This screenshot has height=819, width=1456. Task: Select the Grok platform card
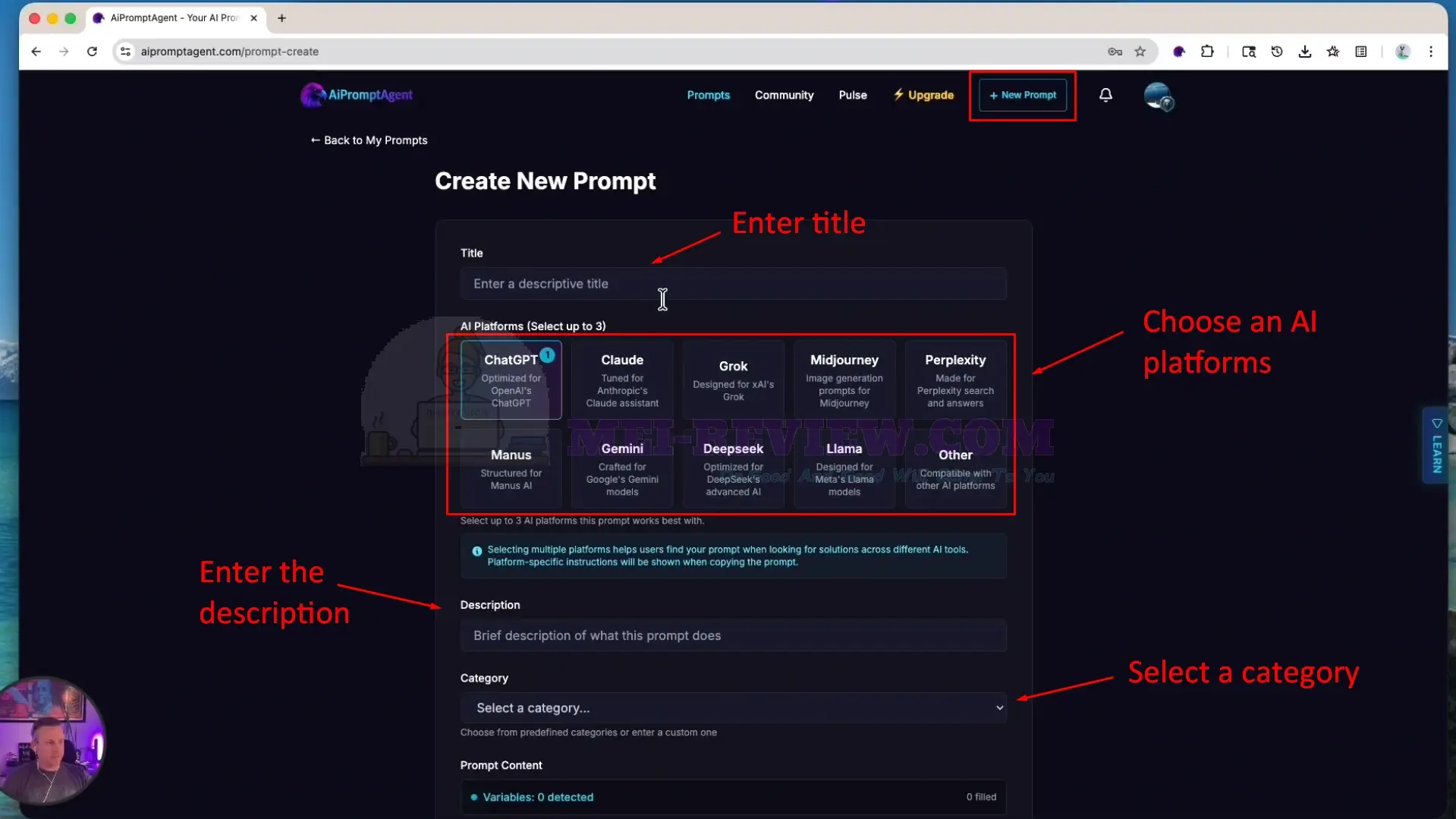(733, 380)
